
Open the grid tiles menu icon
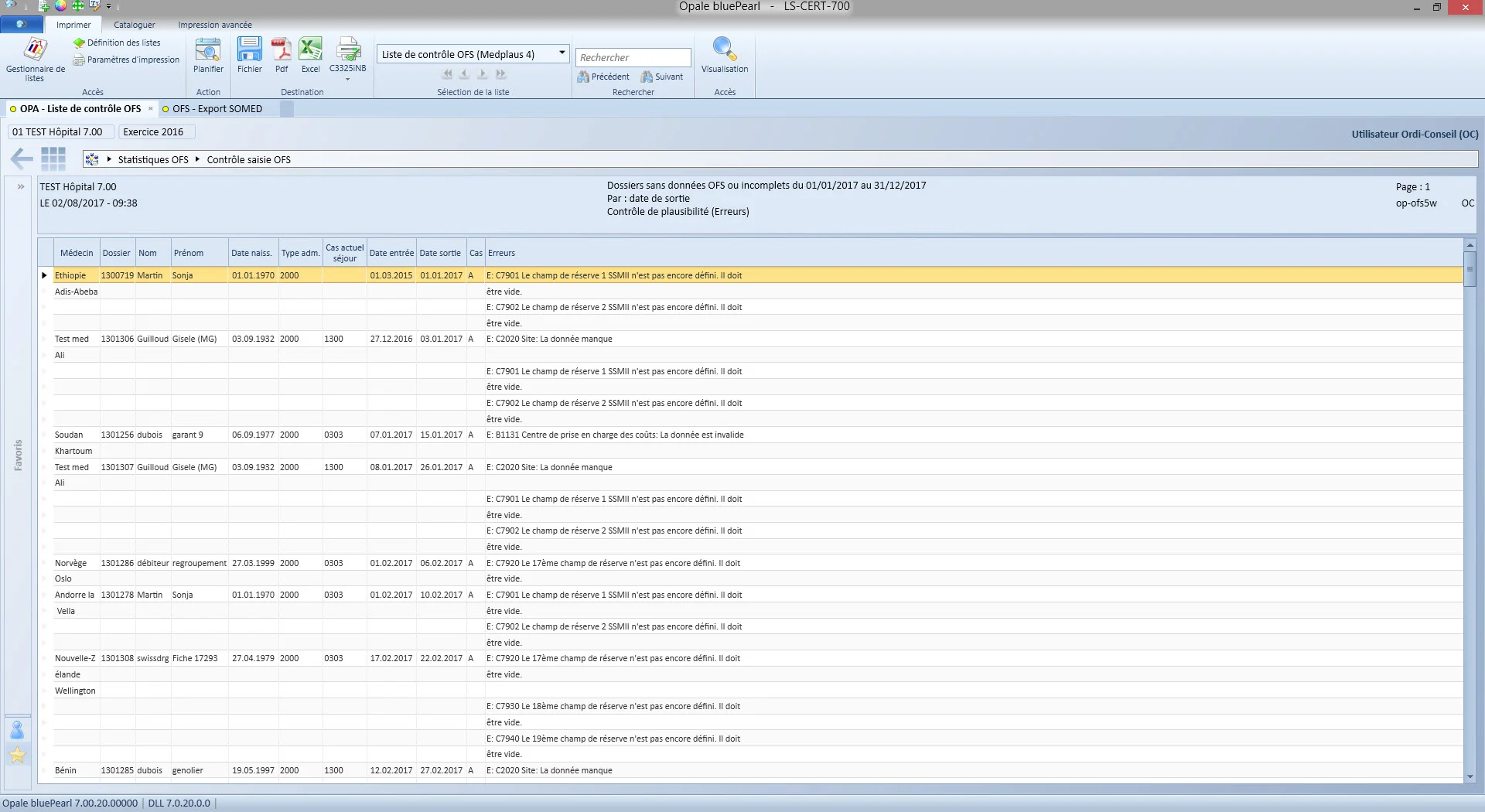(x=53, y=159)
